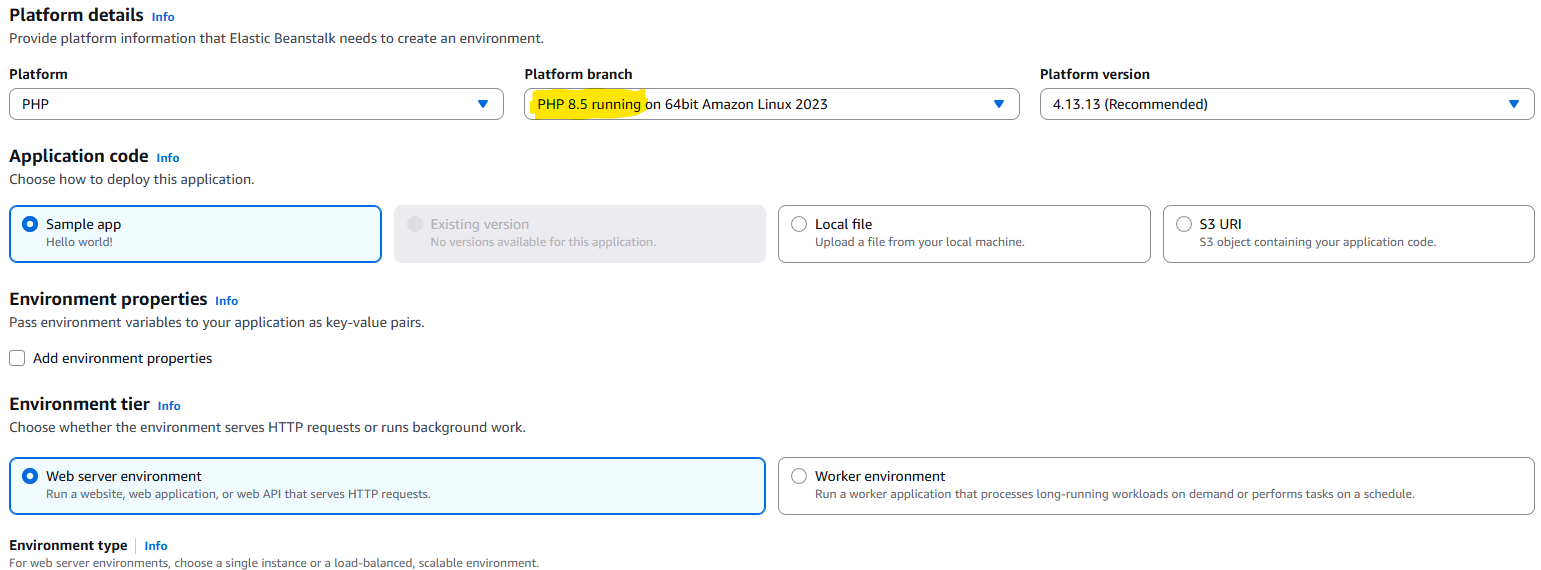
Task: Click the 'Hello world!' description text
Action: [x=80, y=242]
